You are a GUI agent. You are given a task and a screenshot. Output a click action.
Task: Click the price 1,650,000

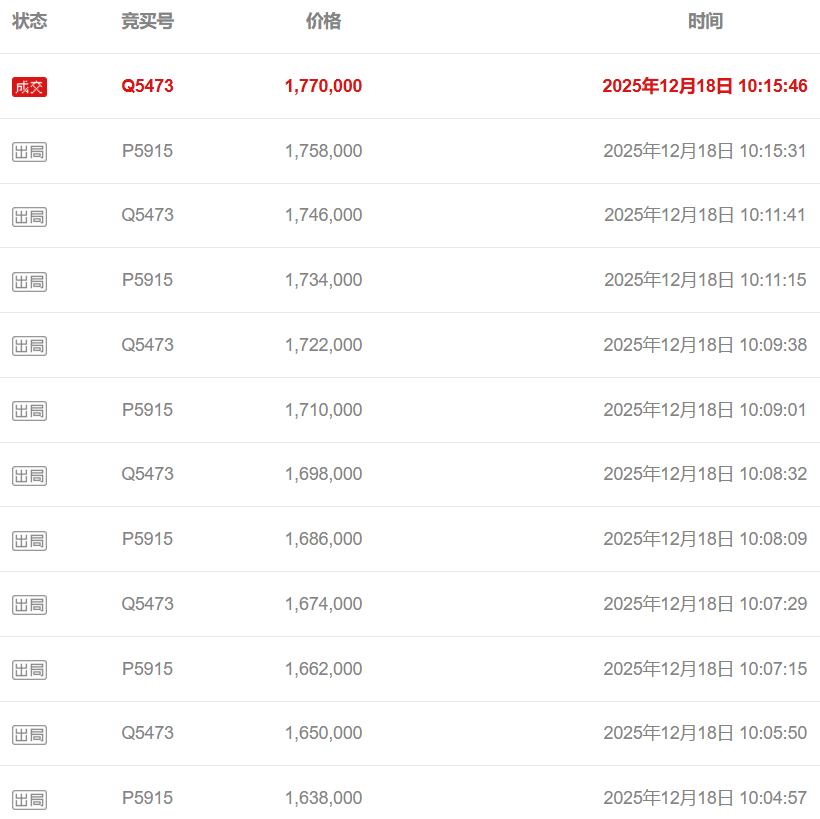(x=323, y=733)
